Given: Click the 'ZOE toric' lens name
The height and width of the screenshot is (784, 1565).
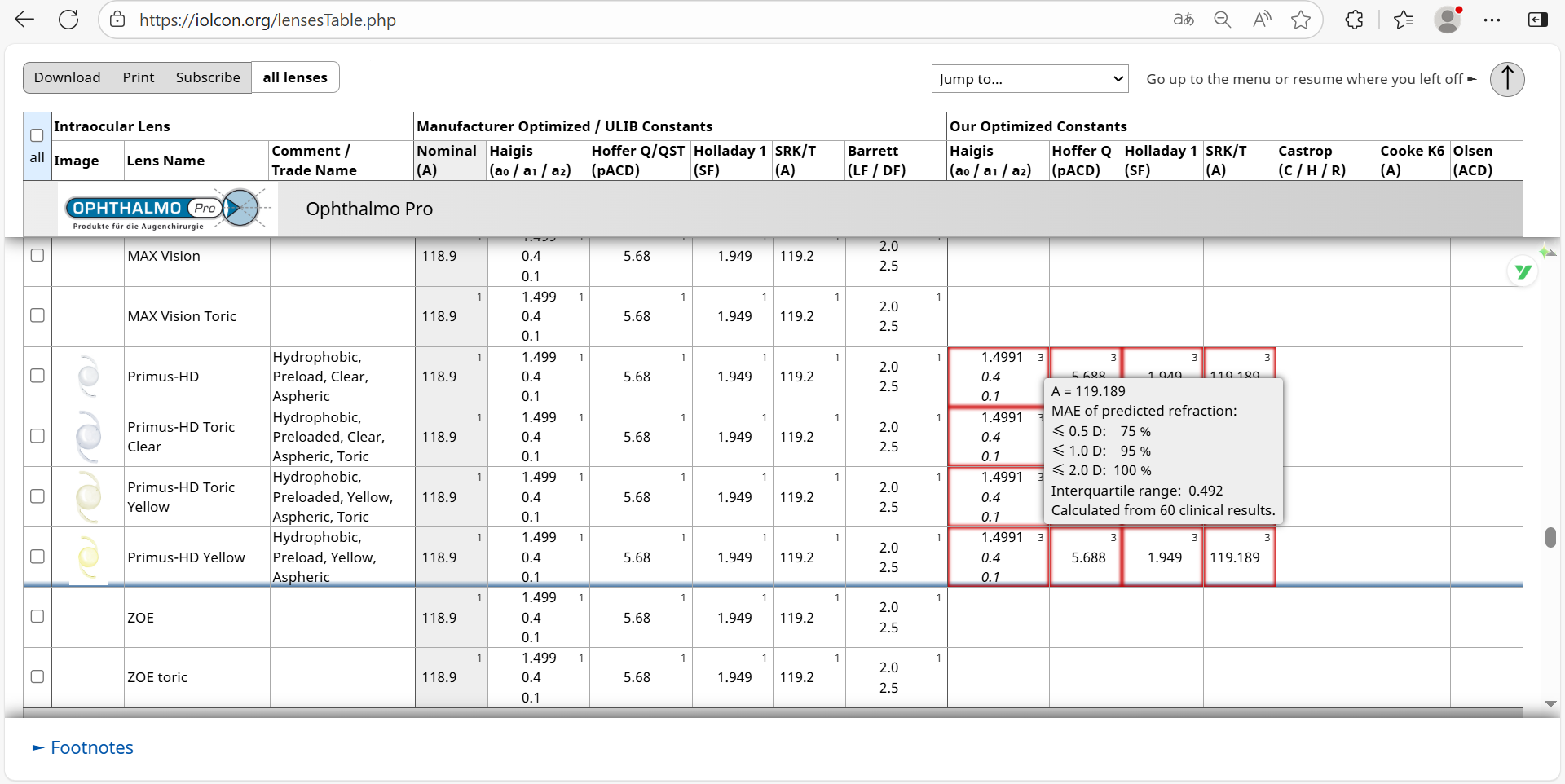Looking at the screenshot, I should [157, 677].
